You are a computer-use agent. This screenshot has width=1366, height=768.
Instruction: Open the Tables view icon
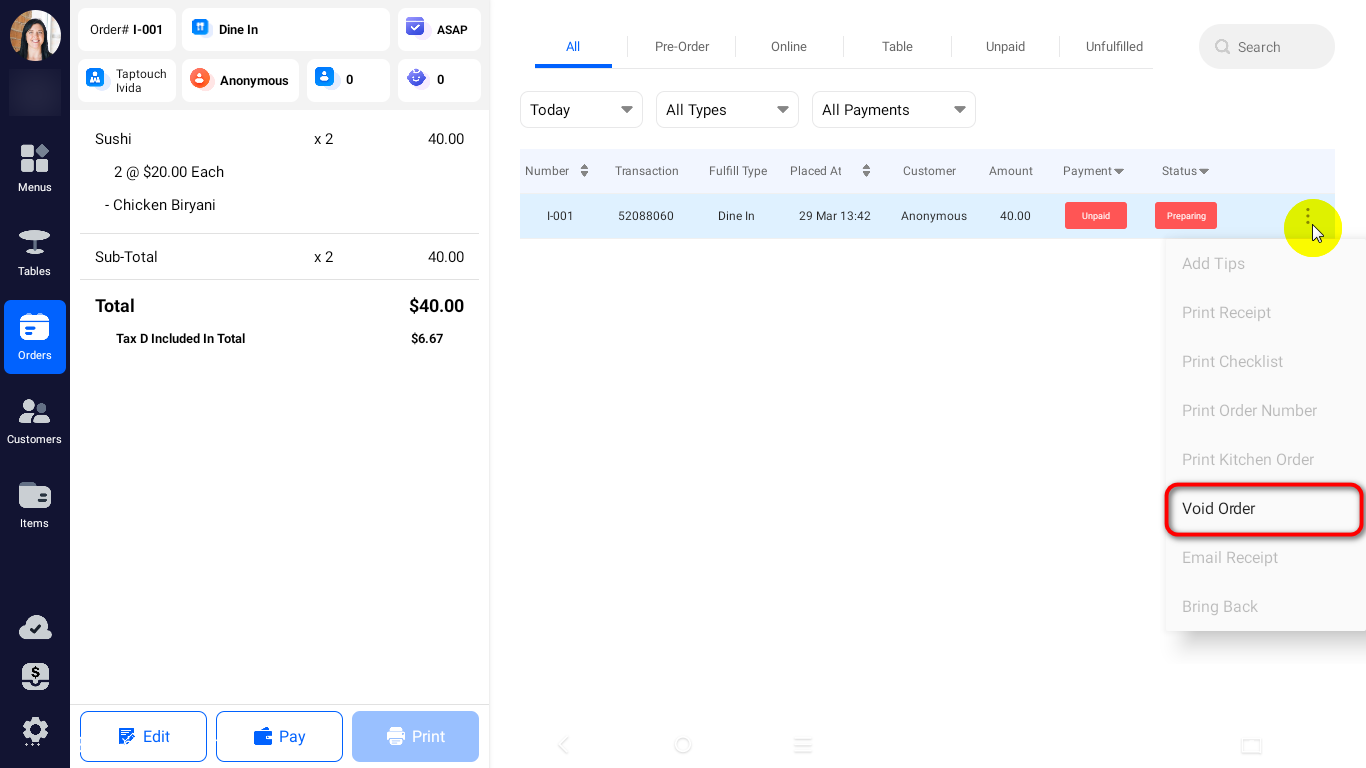(x=34, y=252)
